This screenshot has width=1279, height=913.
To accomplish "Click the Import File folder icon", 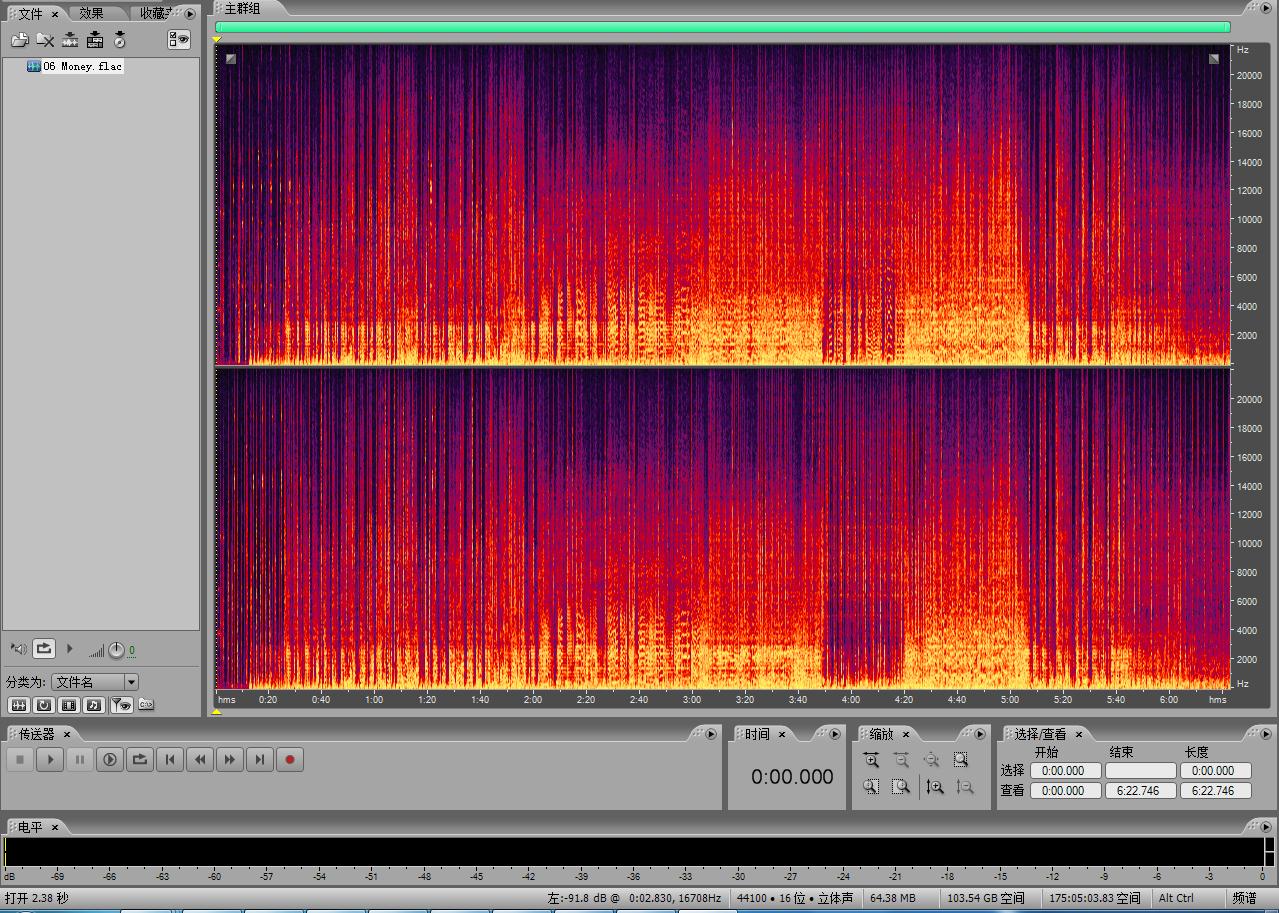I will [x=19, y=40].
